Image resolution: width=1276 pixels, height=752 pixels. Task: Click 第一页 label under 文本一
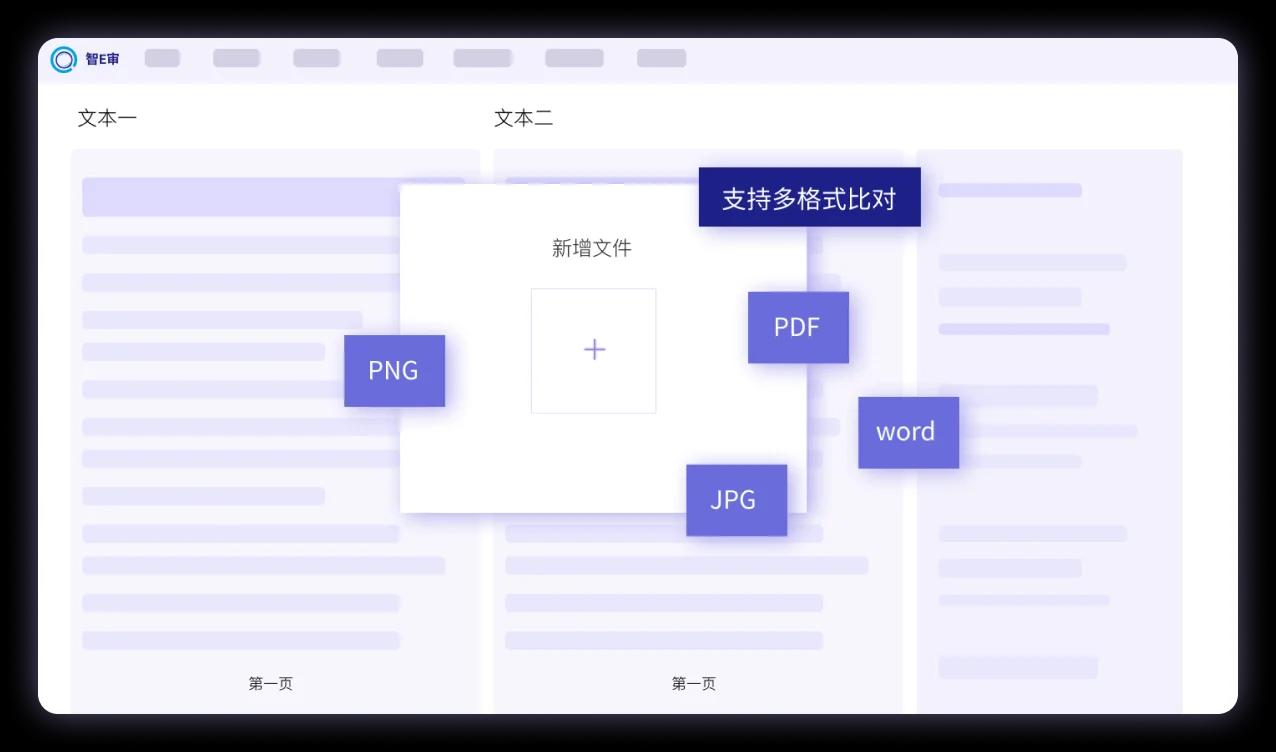(271, 684)
